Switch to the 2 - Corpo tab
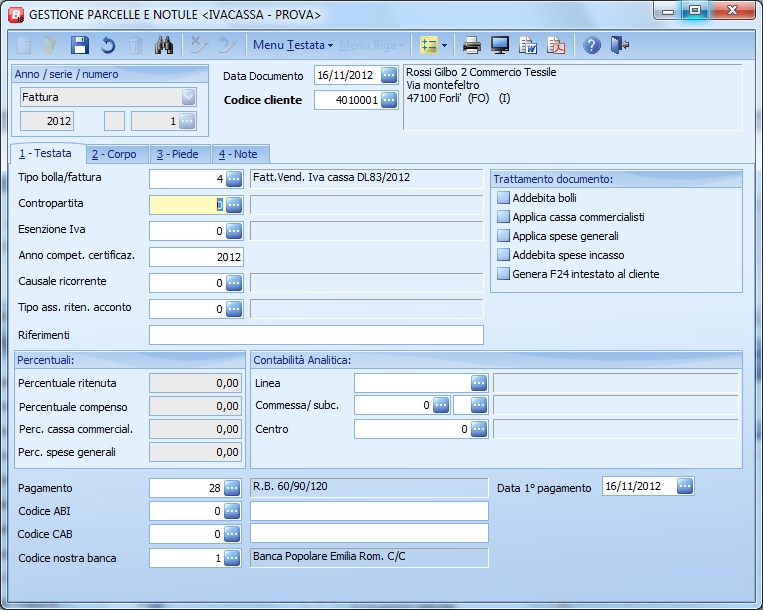 pos(114,154)
